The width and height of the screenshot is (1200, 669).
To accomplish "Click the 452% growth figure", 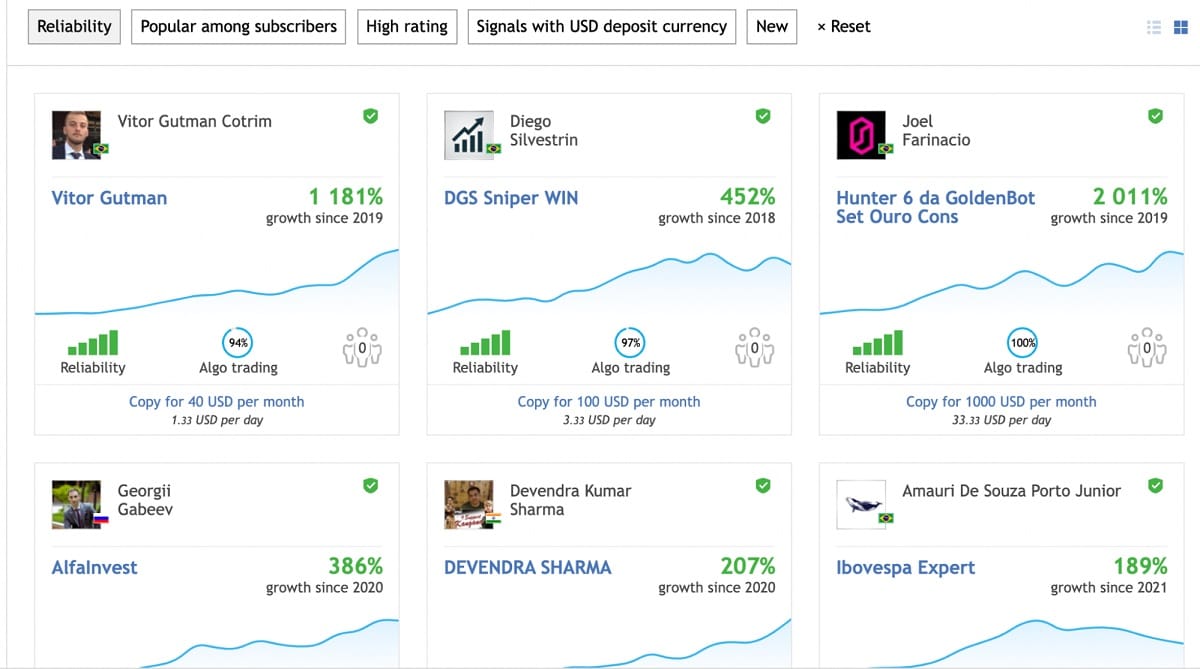I will tap(748, 196).
